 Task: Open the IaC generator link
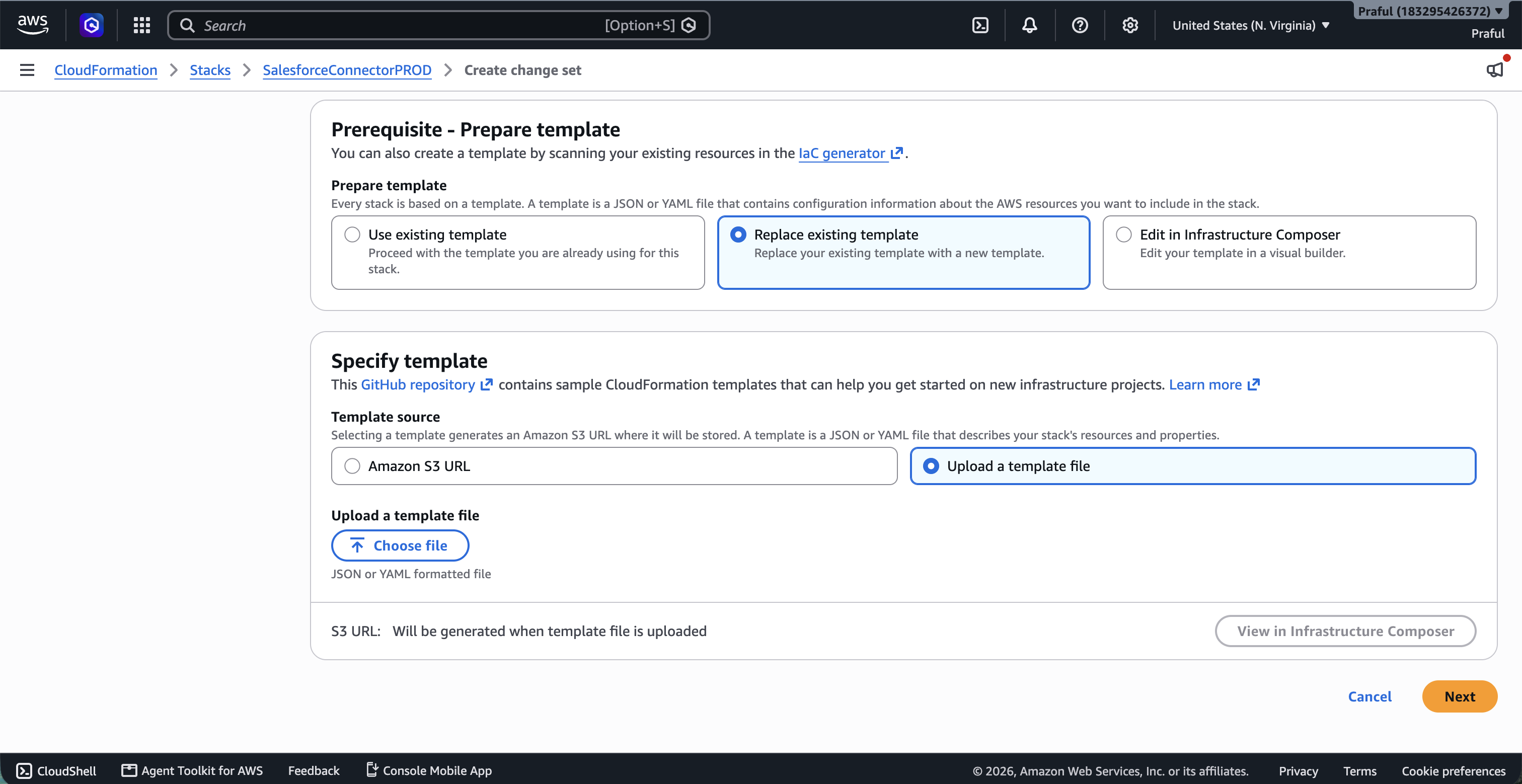pos(842,153)
